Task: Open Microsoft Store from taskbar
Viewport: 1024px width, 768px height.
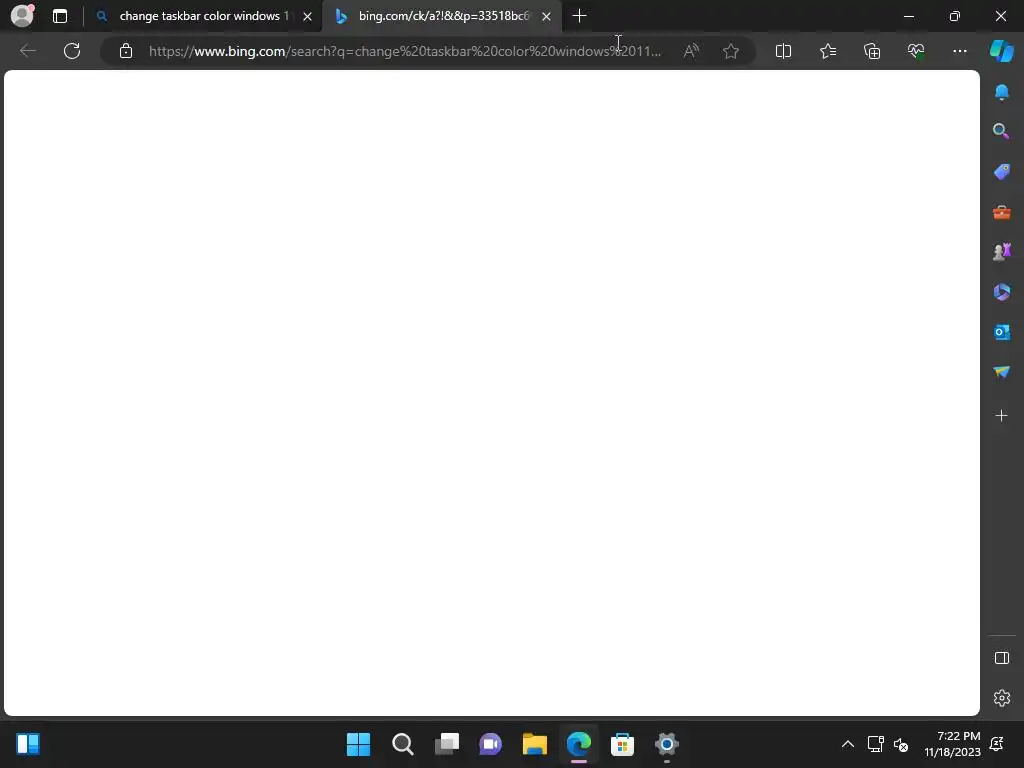Action: pos(622,744)
